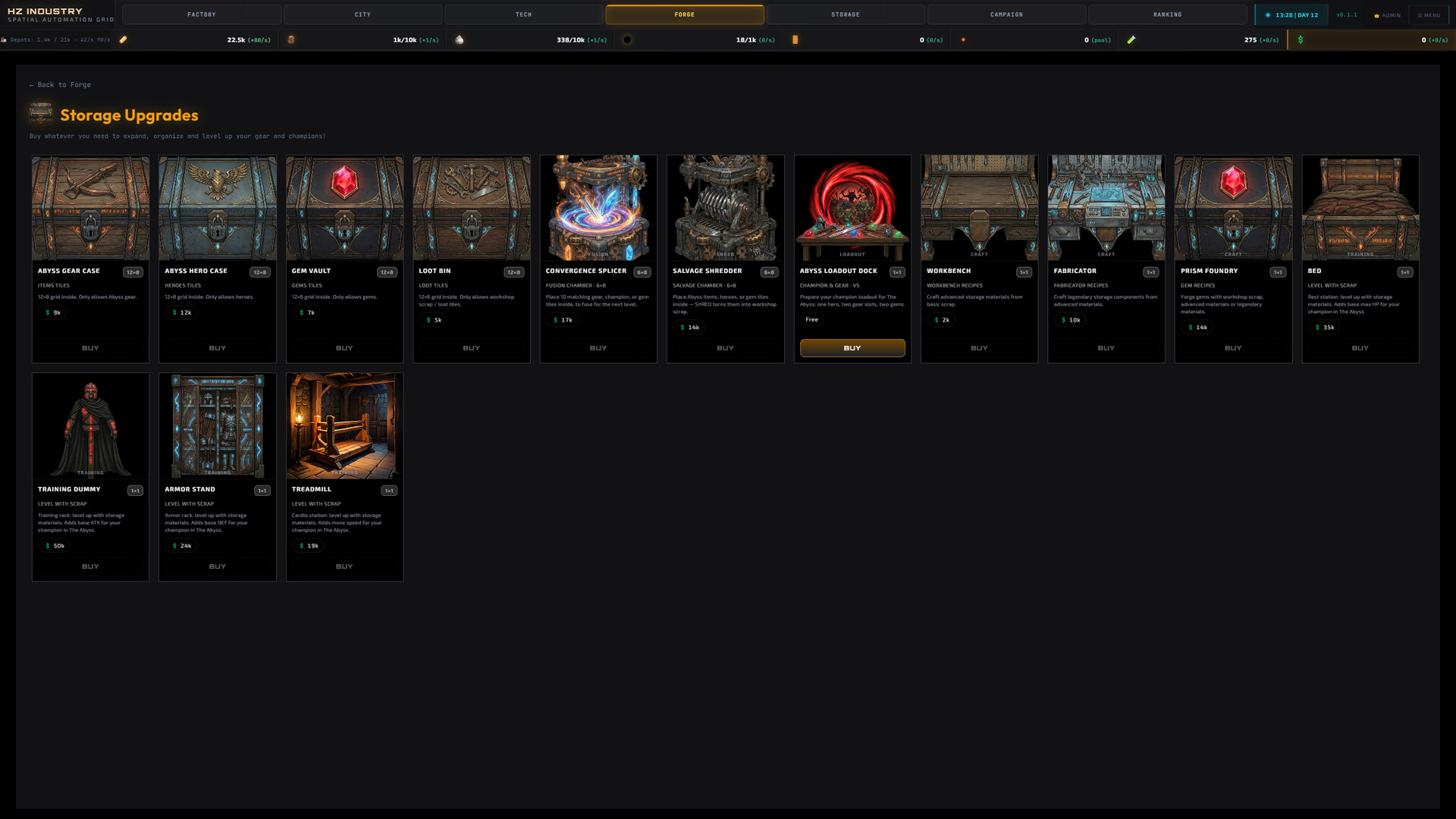The height and width of the screenshot is (819, 1456).
Task: Select the Convergence Splicer thumbnail image
Action: 598,208
